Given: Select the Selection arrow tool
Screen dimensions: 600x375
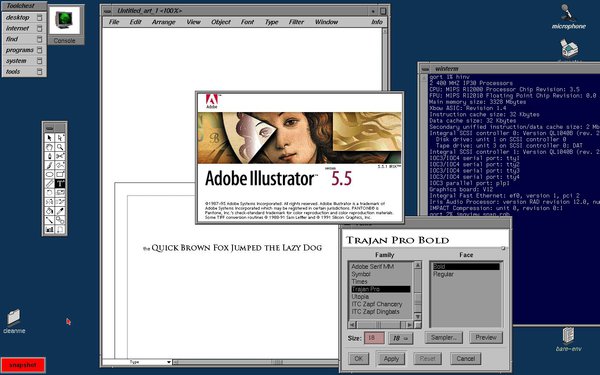Looking at the screenshot, I should pos(49,138).
